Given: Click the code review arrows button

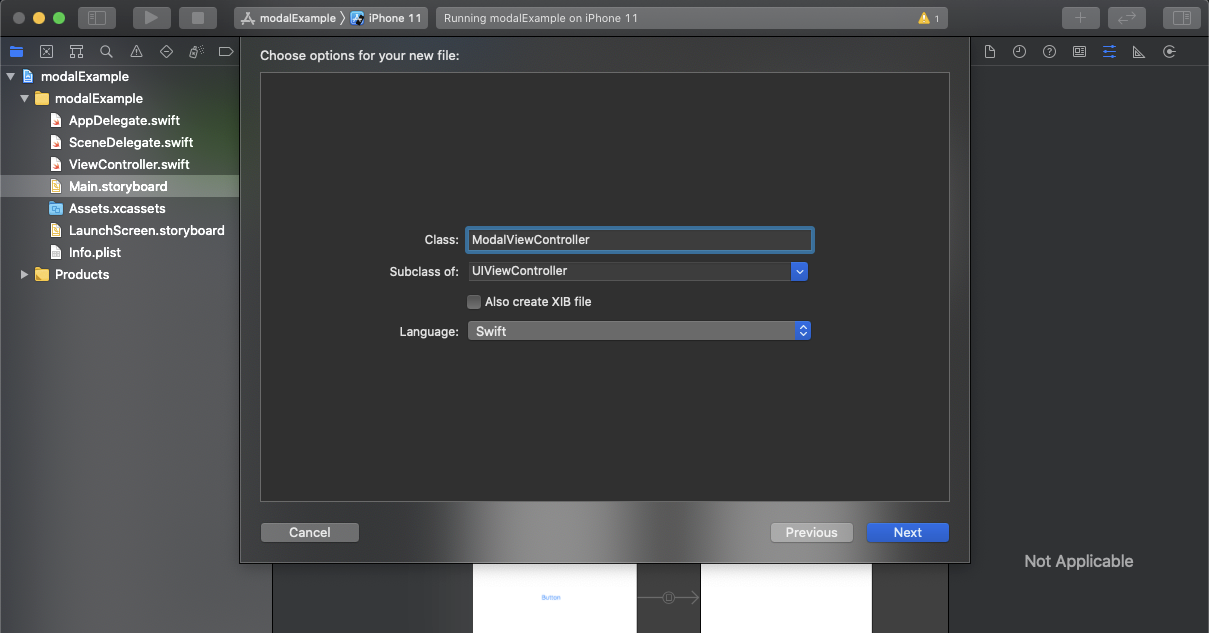Looking at the screenshot, I should click(x=1126, y=18).
